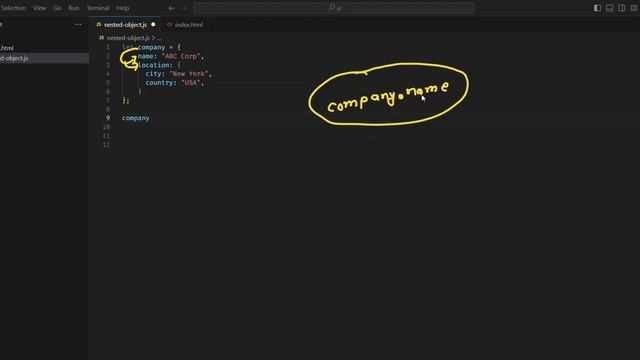Screen dimensions: 640x360
Task: Open the explorer more actions ellipsis
Action: tap(78, 24)
